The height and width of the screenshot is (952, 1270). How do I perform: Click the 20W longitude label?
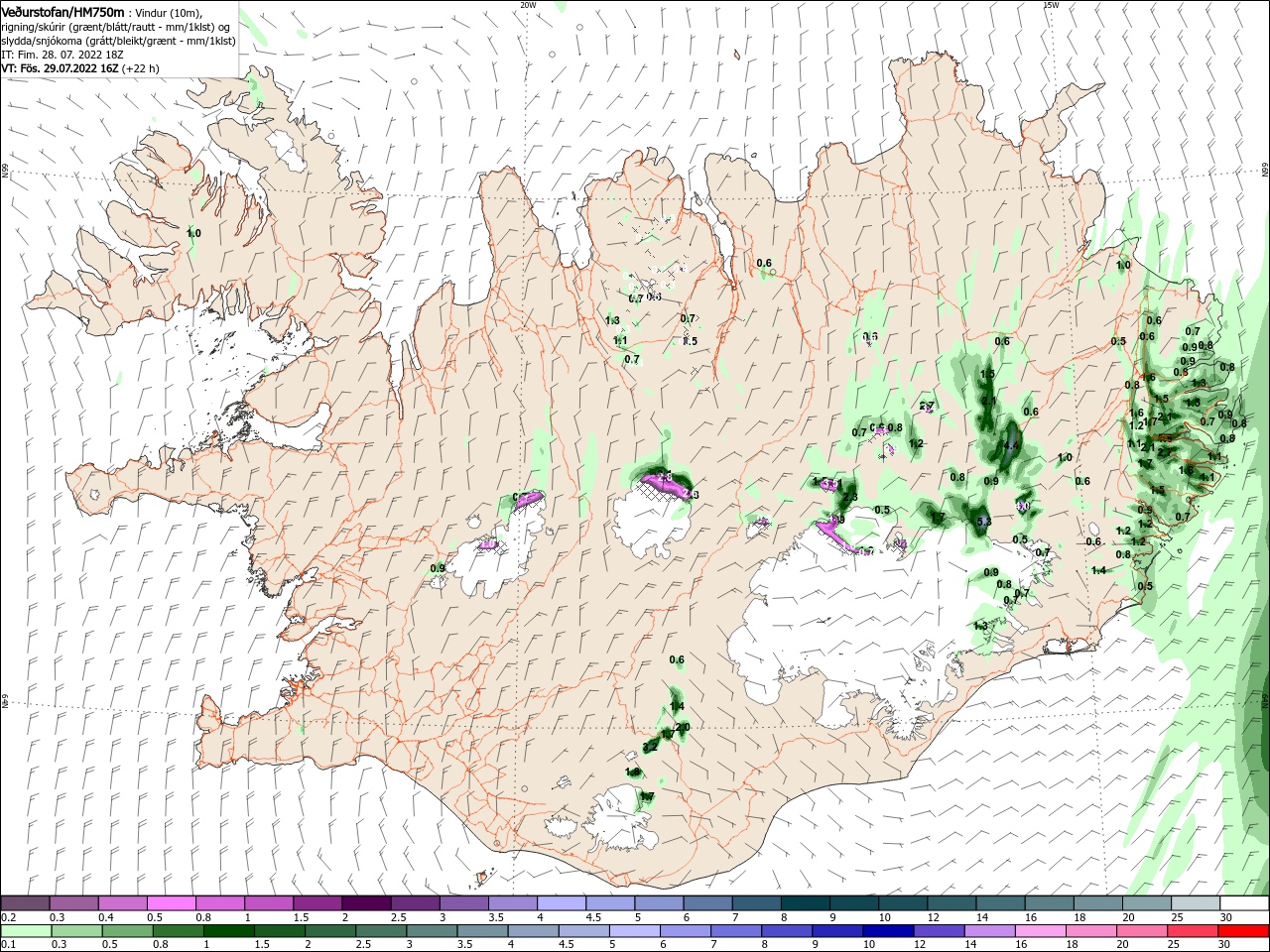coord(528,5)
